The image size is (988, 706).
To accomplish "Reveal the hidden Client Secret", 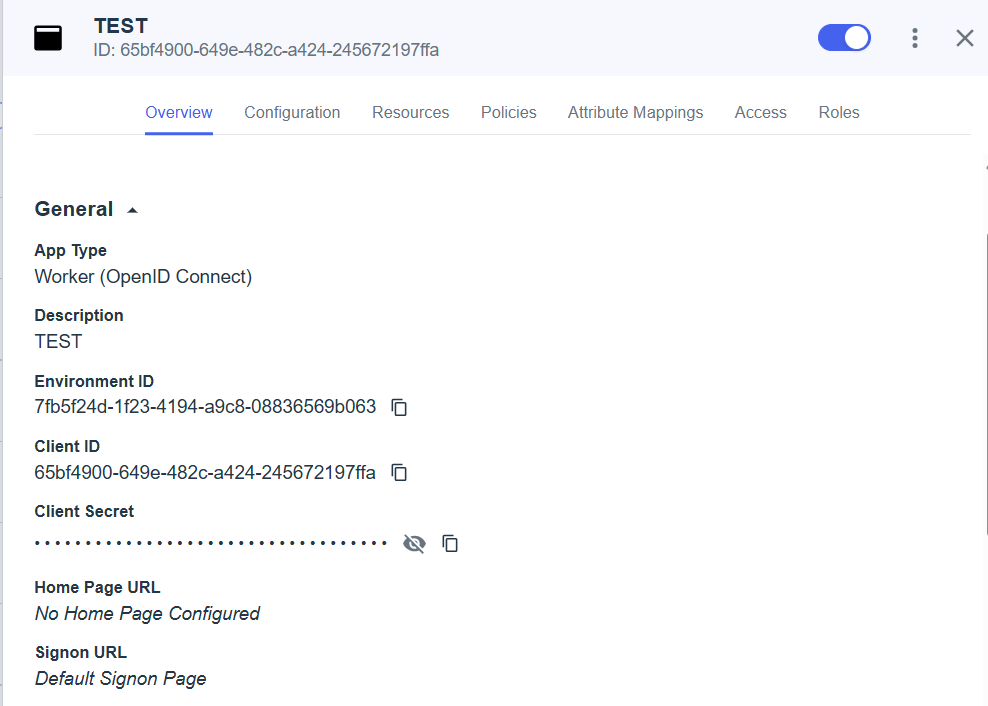I will coord(414,543).
